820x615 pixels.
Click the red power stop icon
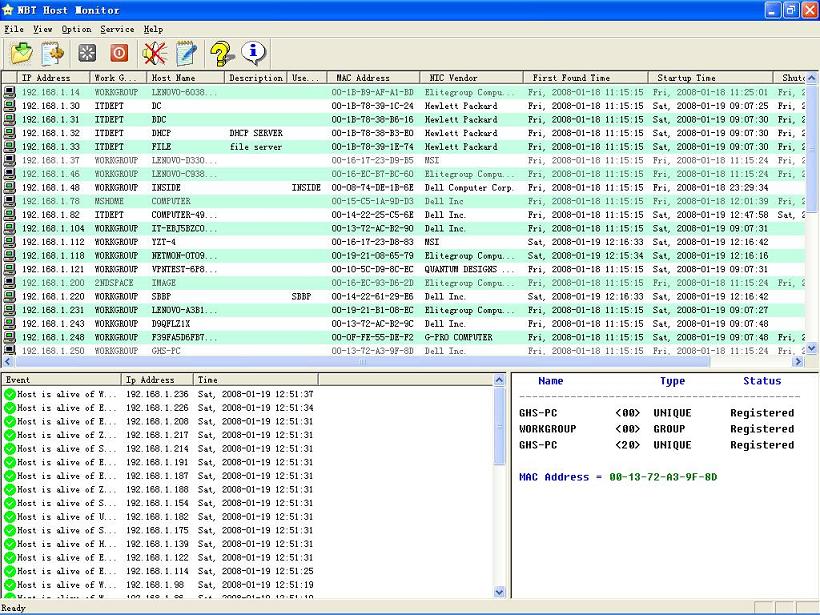tap(119, 53)
